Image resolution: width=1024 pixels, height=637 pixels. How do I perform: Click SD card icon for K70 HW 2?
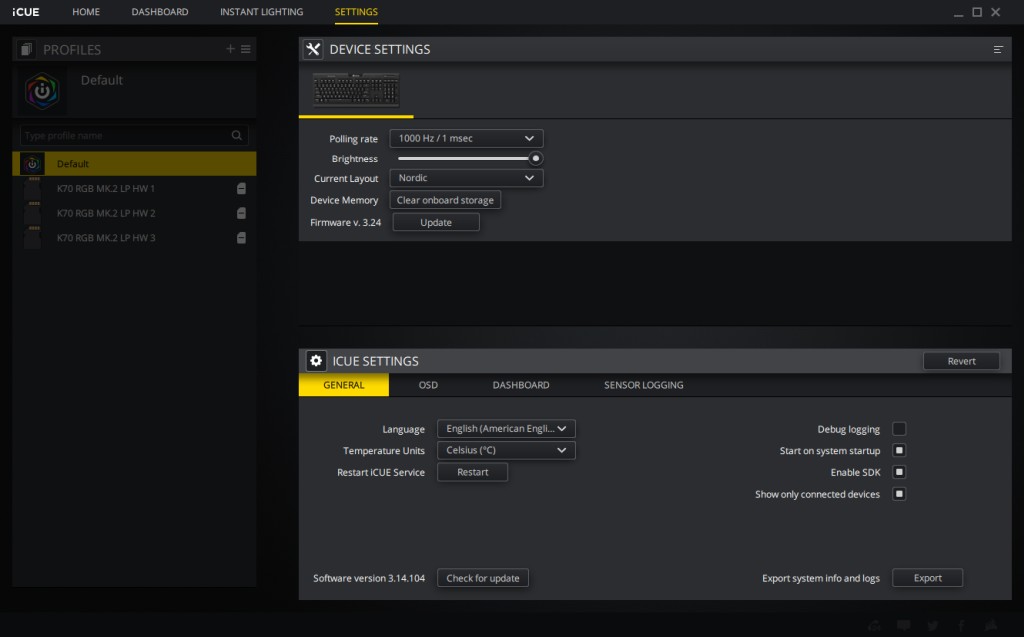(x=241, y=213)
